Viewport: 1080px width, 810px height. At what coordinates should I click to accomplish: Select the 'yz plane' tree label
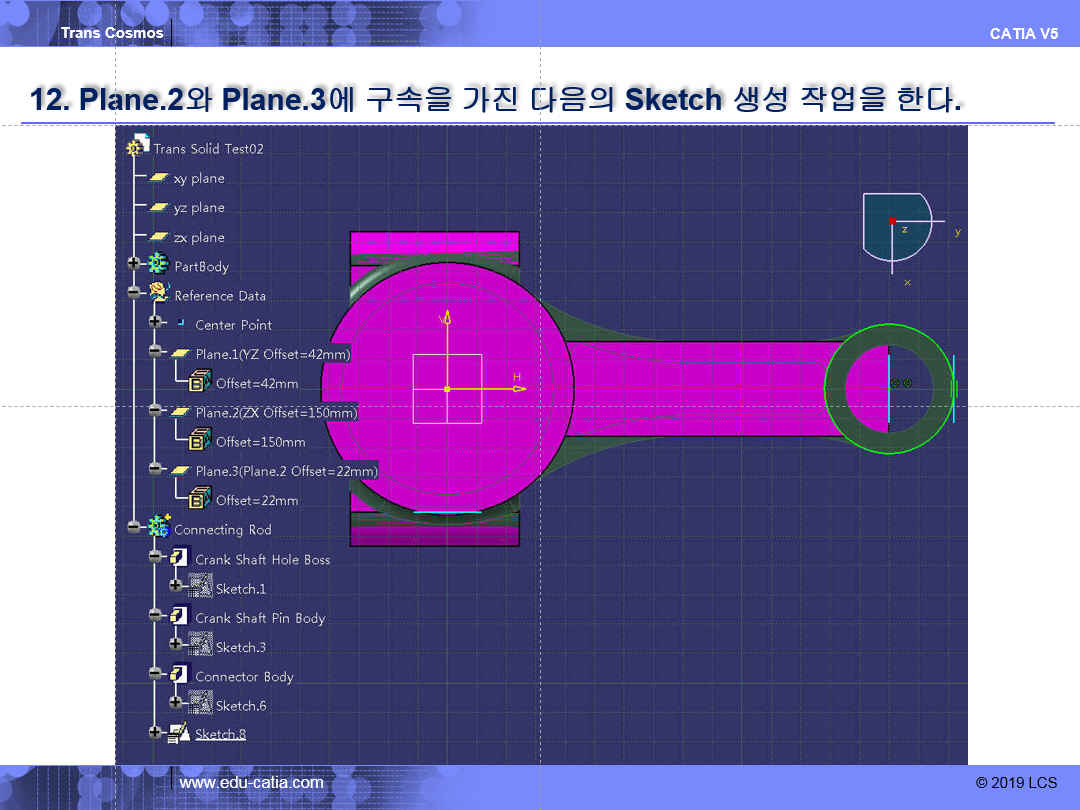click(x=199, y=208)
